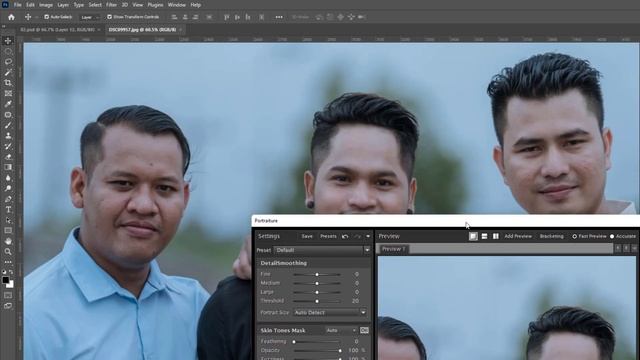Image resolution: width=640 pixels, height=360 pixels.
Task: Open the Settings panel menu arrow
Action: [368, 236]
